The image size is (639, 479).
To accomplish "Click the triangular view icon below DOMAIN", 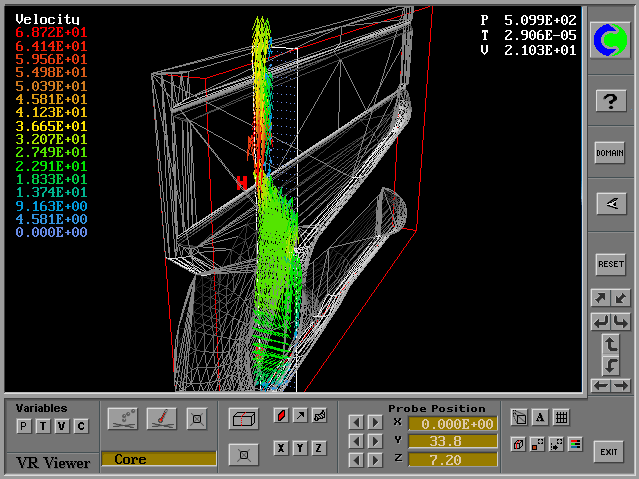I will (x=610, y=203).
